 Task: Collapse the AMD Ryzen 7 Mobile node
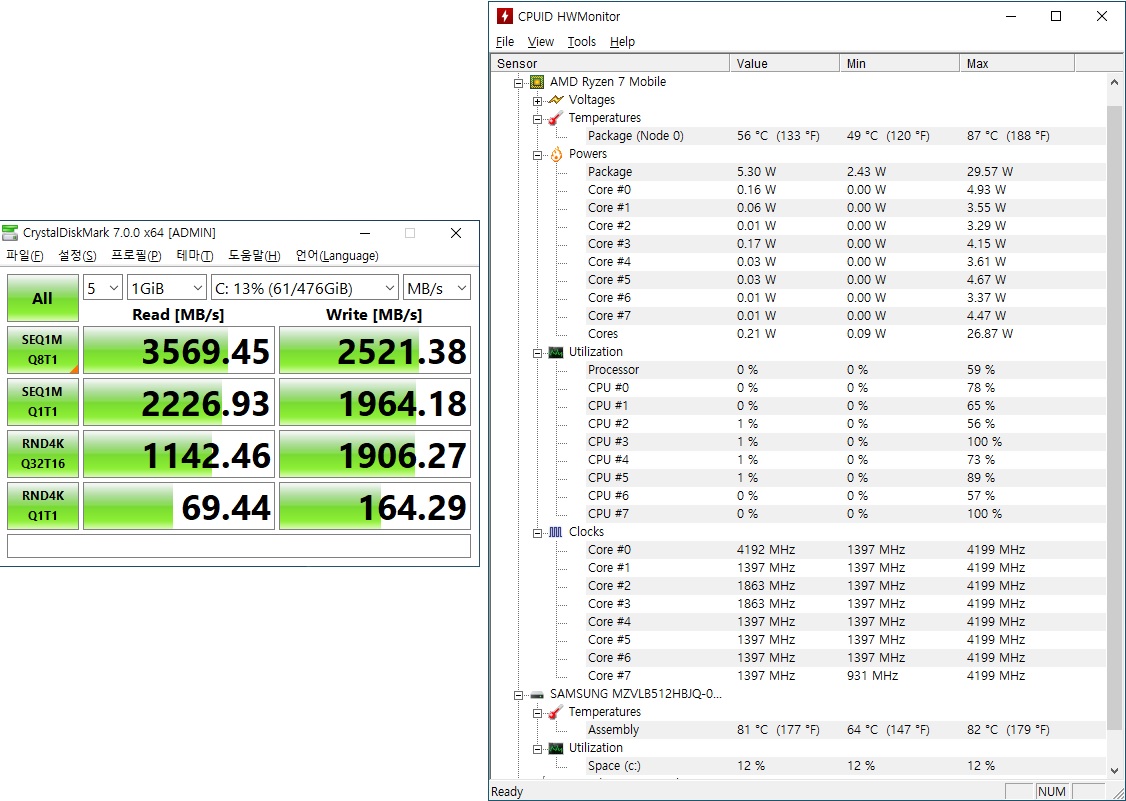pyautogui.click(x=518, y=83)
